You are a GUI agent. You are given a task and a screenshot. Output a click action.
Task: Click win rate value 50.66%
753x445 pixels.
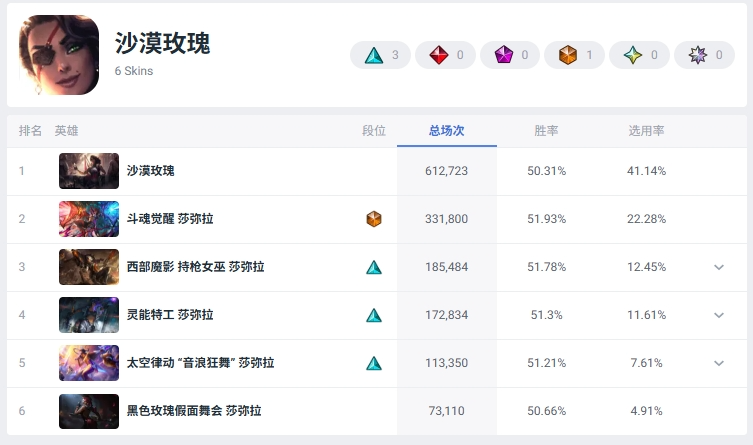coord(547,411)
